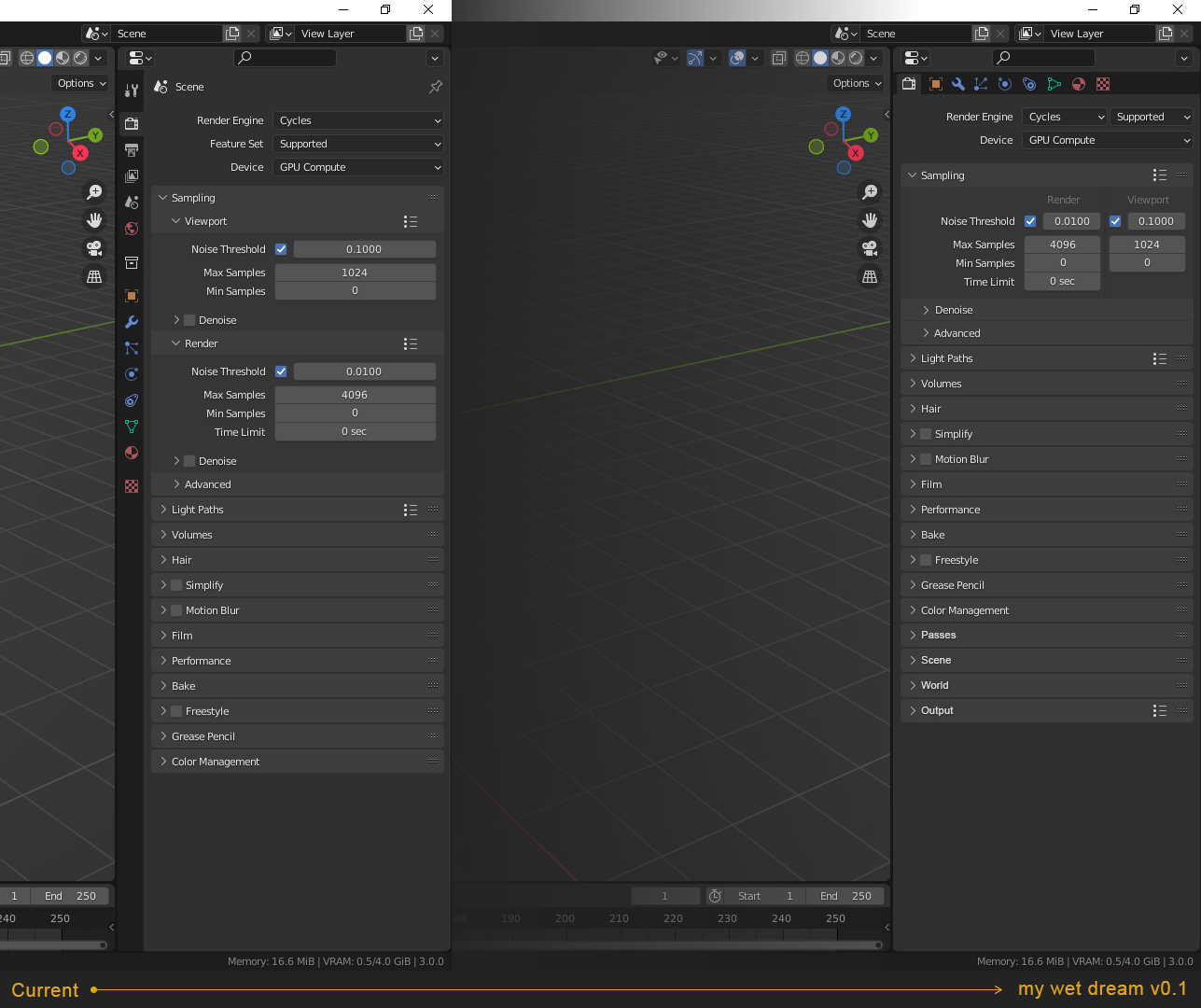Open Object Constraints tab in left sidebar
This screenshot has width=1201, height=1008.
[x=132, y=400]
